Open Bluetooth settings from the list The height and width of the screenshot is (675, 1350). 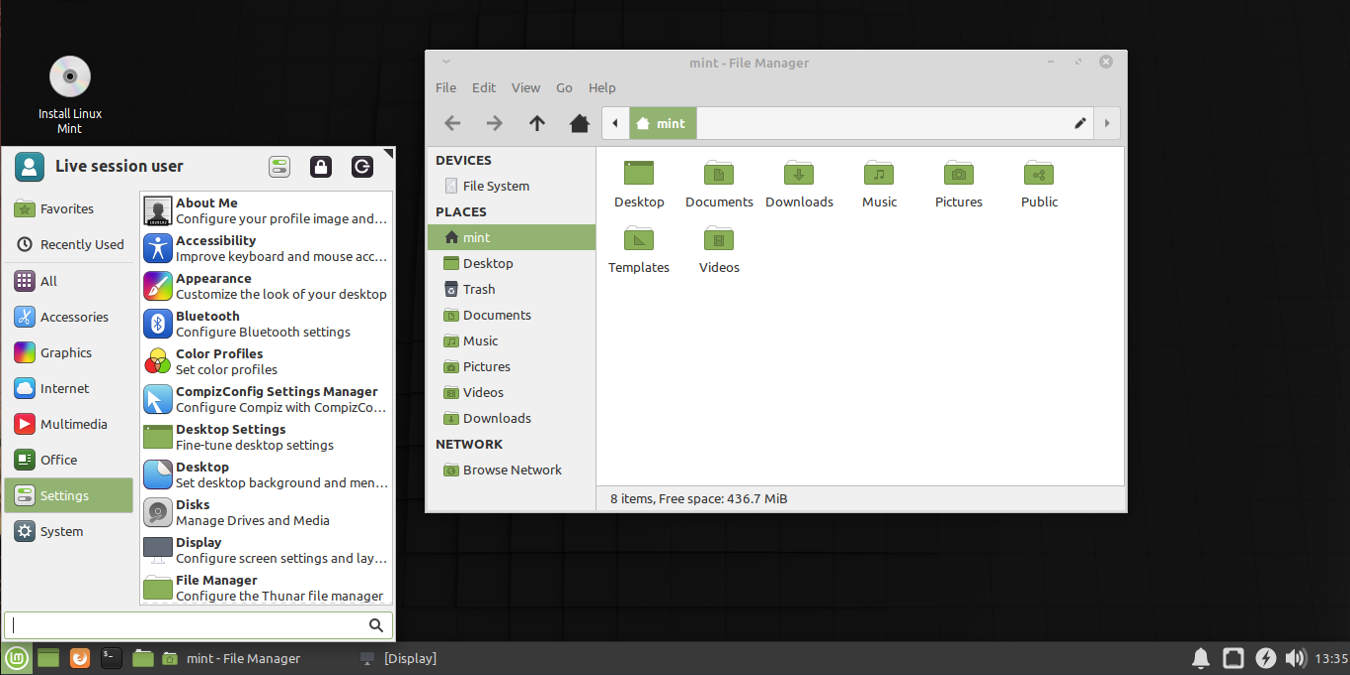click(x=157, y=323)
